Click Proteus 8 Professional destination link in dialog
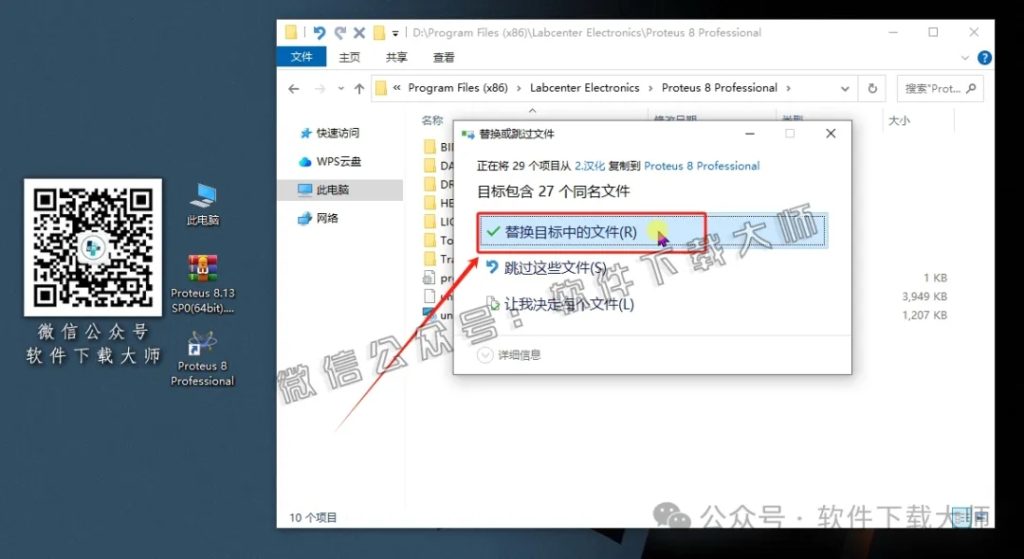 click(x=702, y=166)
